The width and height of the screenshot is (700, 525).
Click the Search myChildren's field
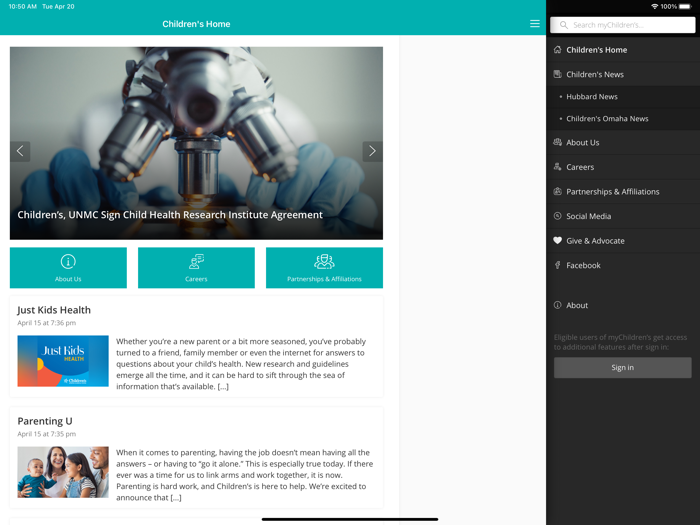pos(622,25)
